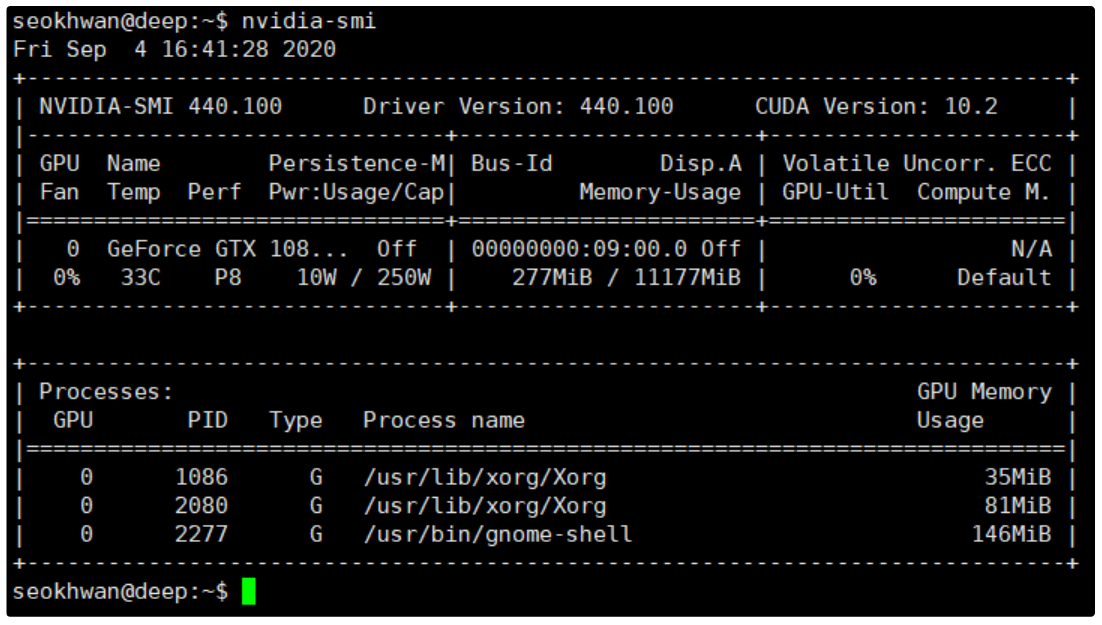
Task: Select the date line 'Fri Sep 4 16:41:28 2020'
Action: pyautogui.click(x=174, y=49)
